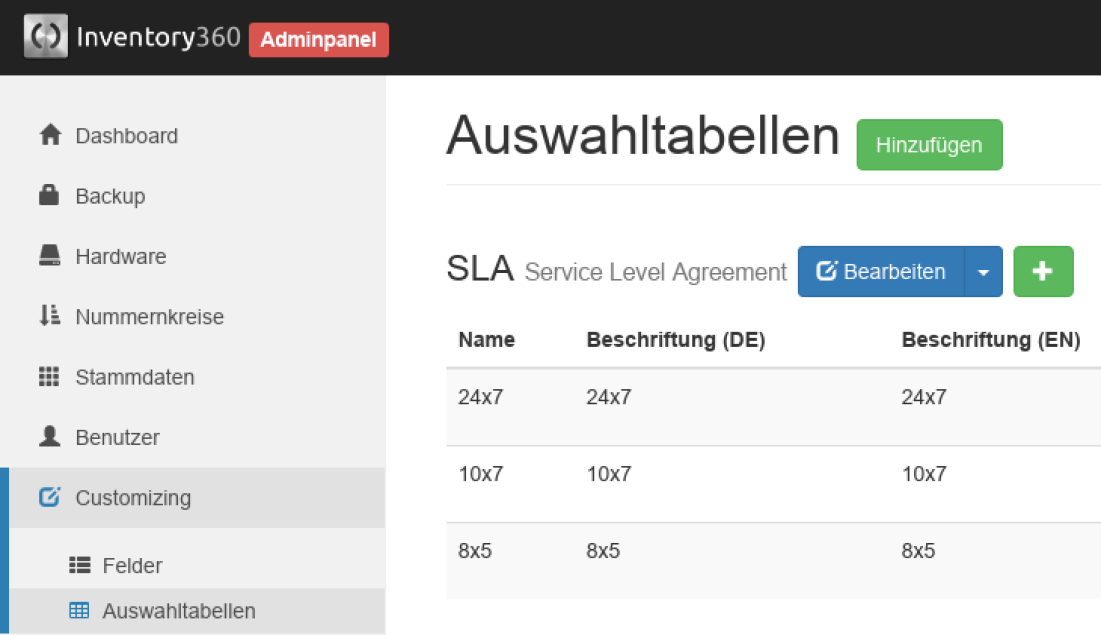Click the Adminpanel badge

(319, 40)
